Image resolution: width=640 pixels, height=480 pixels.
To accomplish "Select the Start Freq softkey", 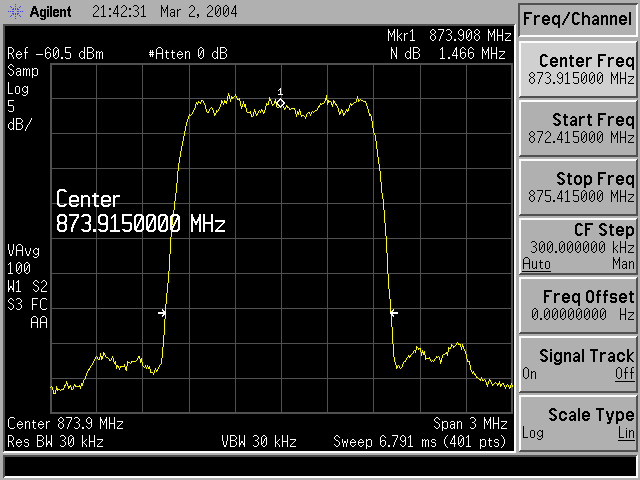I will click(578, 129).
